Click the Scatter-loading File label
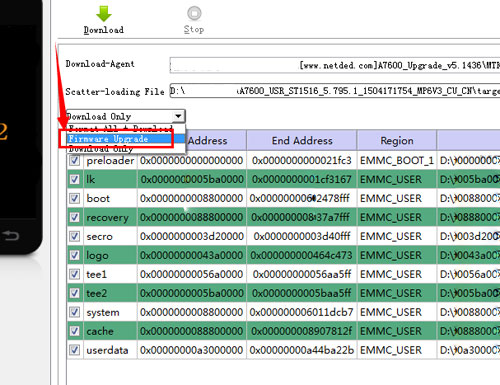This screenshot has width=500, height=385. pyautogui.click(x=115, y=91)
